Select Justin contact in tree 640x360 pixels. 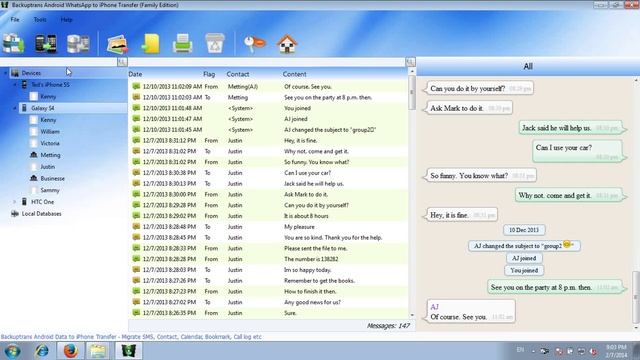(x=47, y=167)
